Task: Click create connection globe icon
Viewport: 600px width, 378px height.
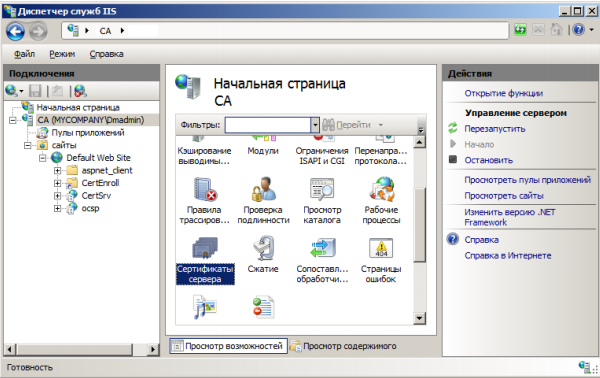Action: (11, 91)
